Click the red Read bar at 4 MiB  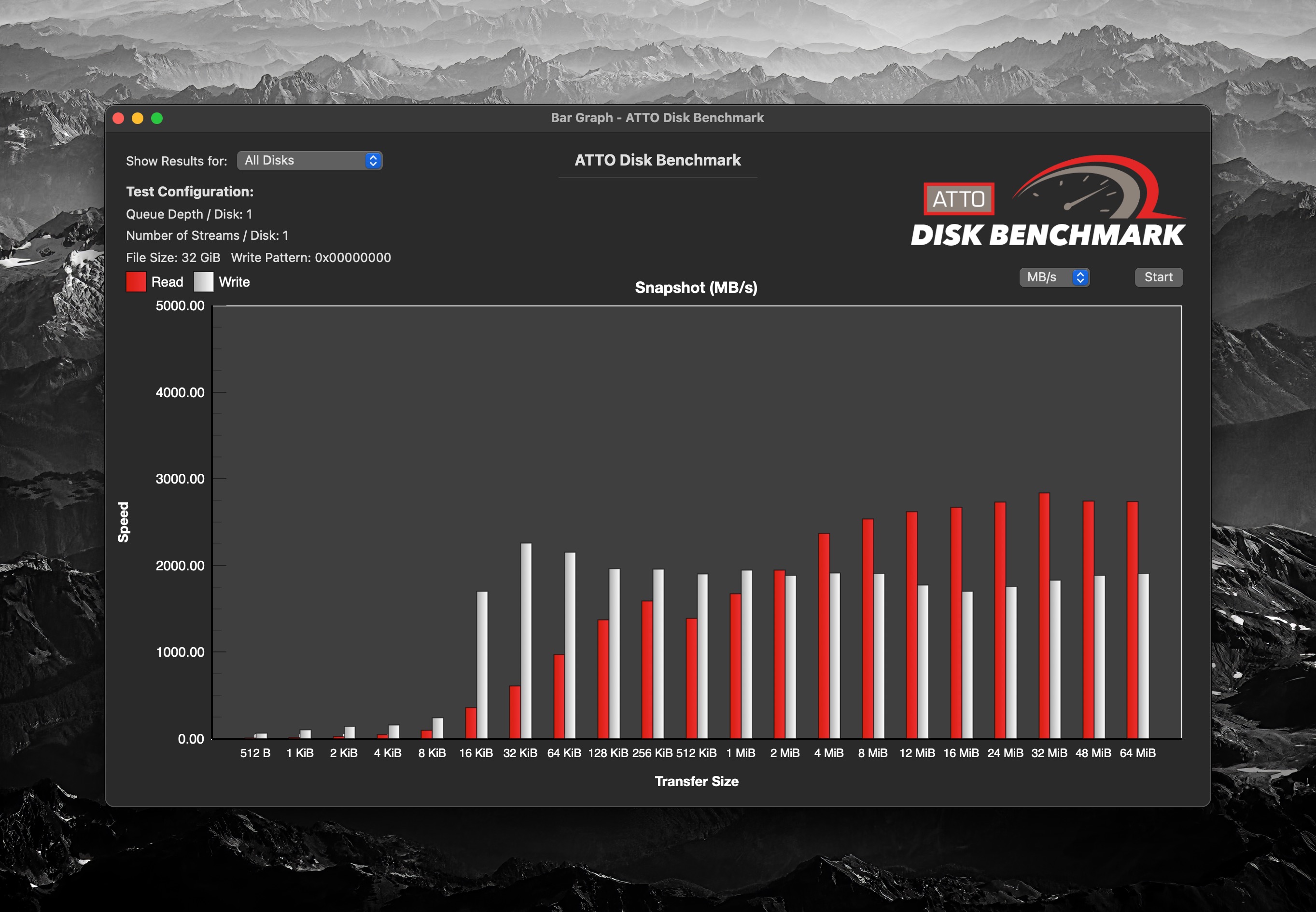(x=824, y=636)
